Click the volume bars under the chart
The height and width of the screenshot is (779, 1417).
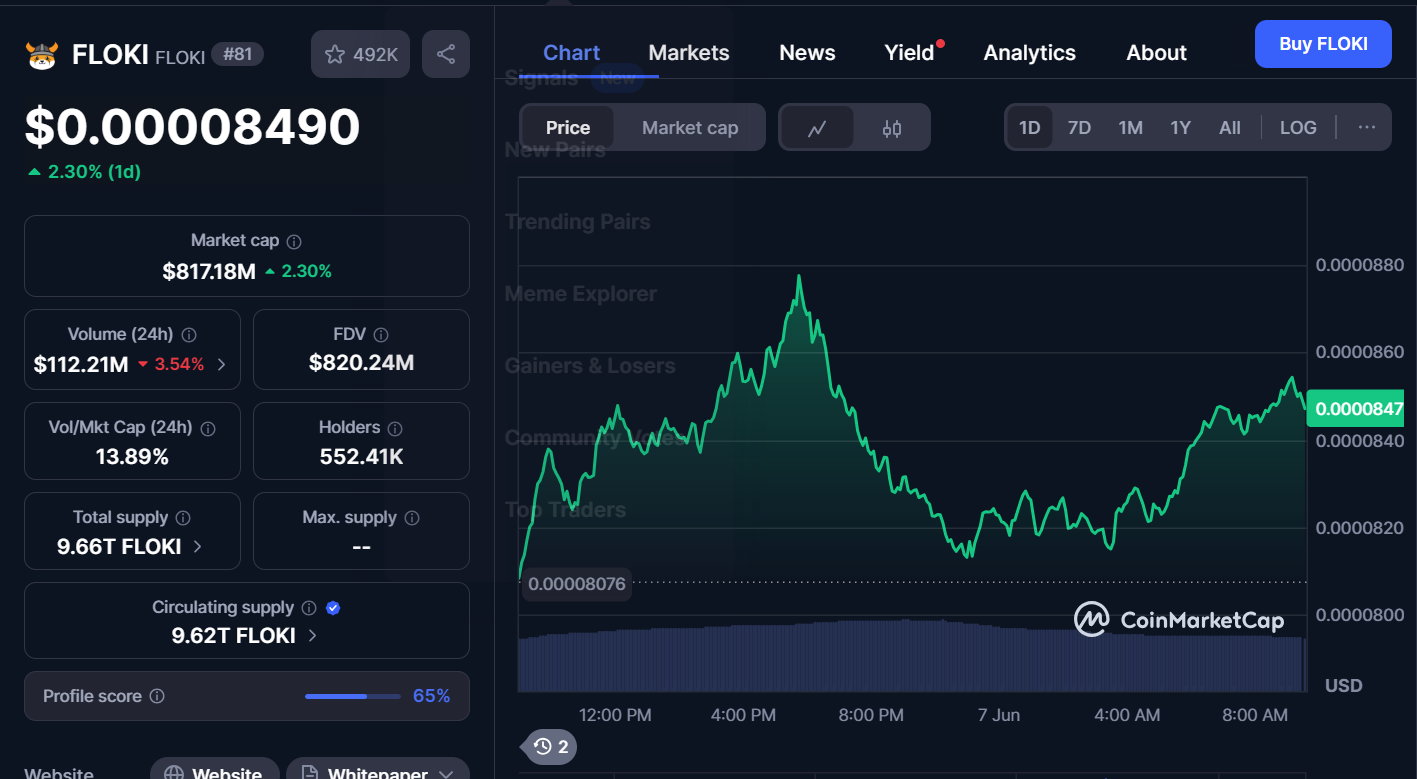click(x=912, y=656)
